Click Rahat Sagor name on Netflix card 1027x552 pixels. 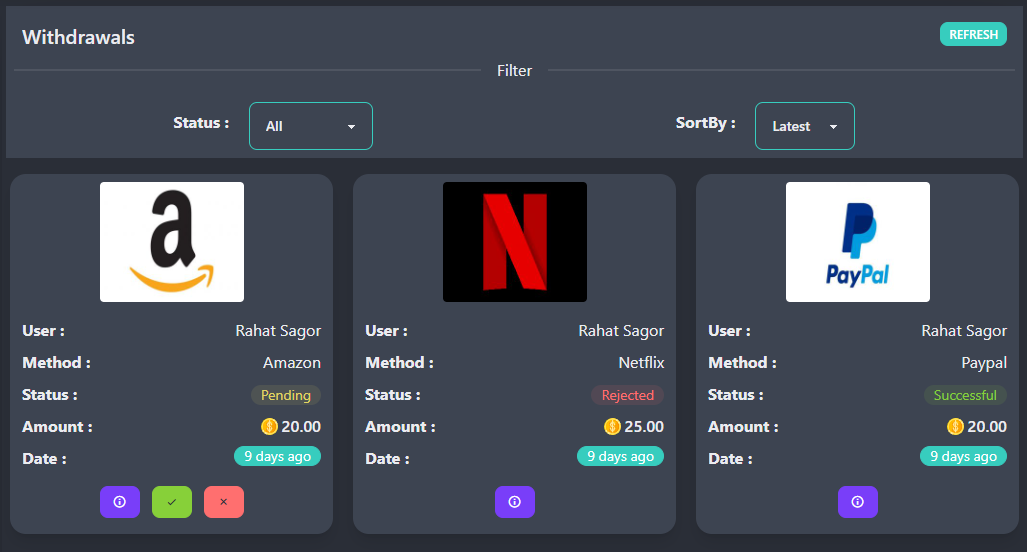[621, 331]
